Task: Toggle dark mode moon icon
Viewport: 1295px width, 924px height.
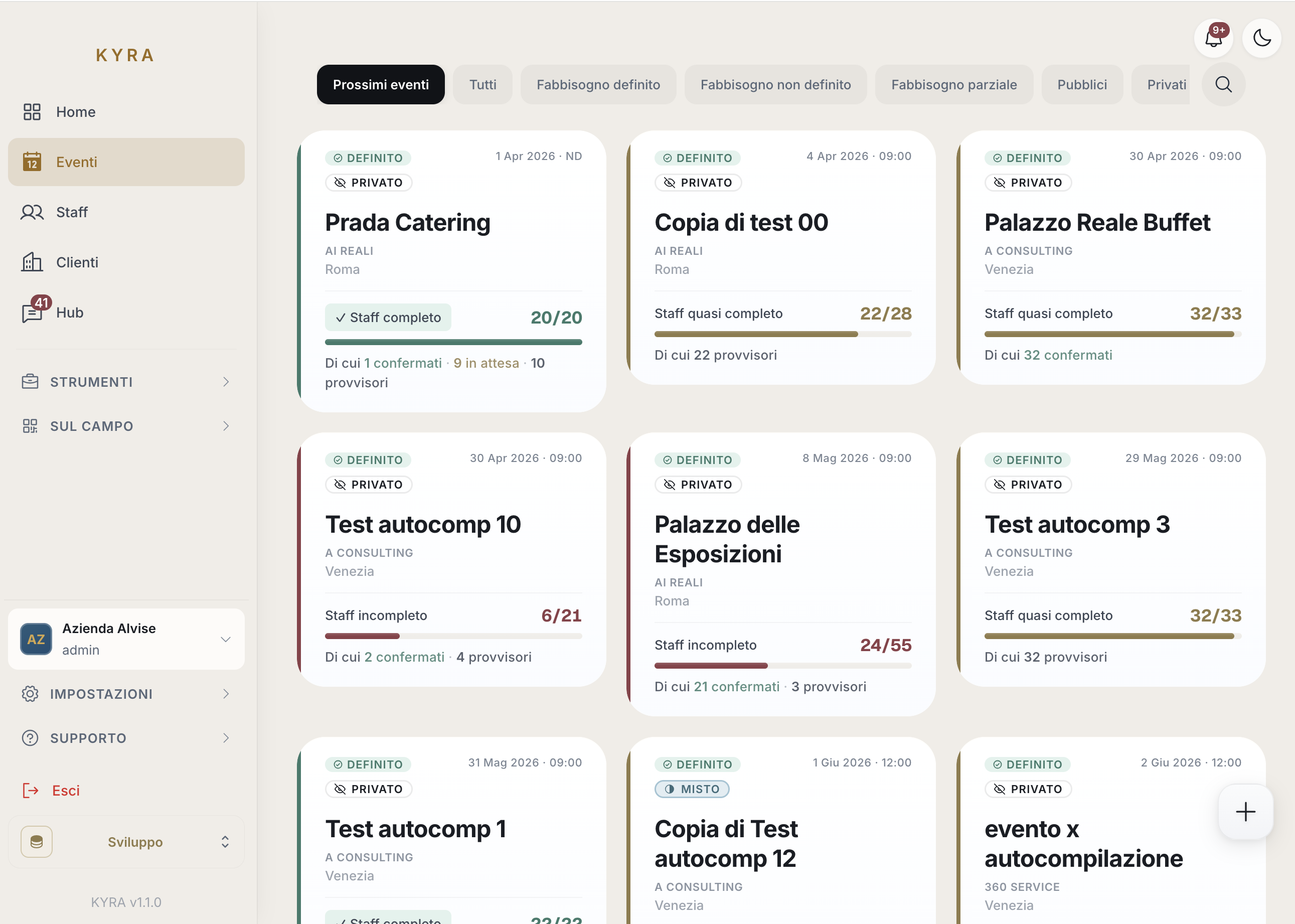Action: click(x=1261, y=39)
